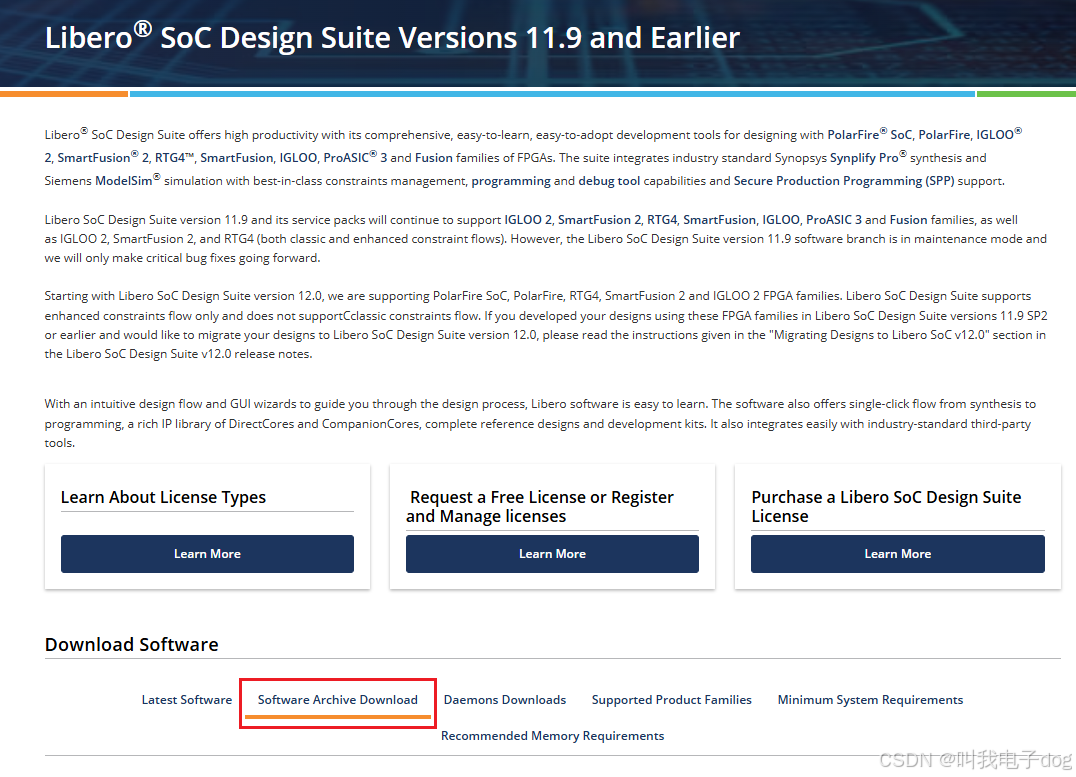Click the bold ModelSim text
The image size is (1076, 777).
click(123, 180)
